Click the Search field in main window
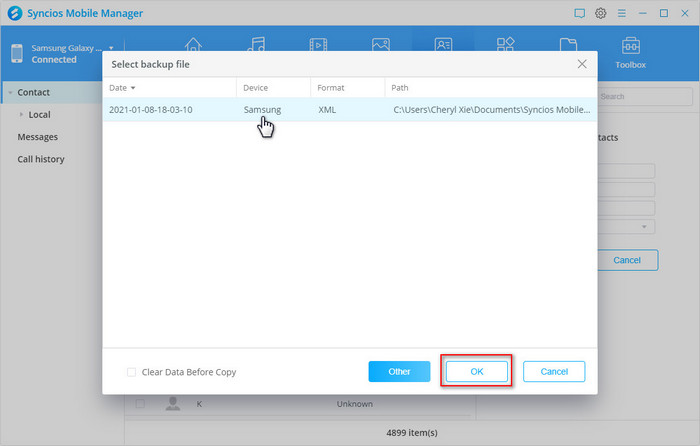This screenshot has height=446, width=700. (645, 96)
